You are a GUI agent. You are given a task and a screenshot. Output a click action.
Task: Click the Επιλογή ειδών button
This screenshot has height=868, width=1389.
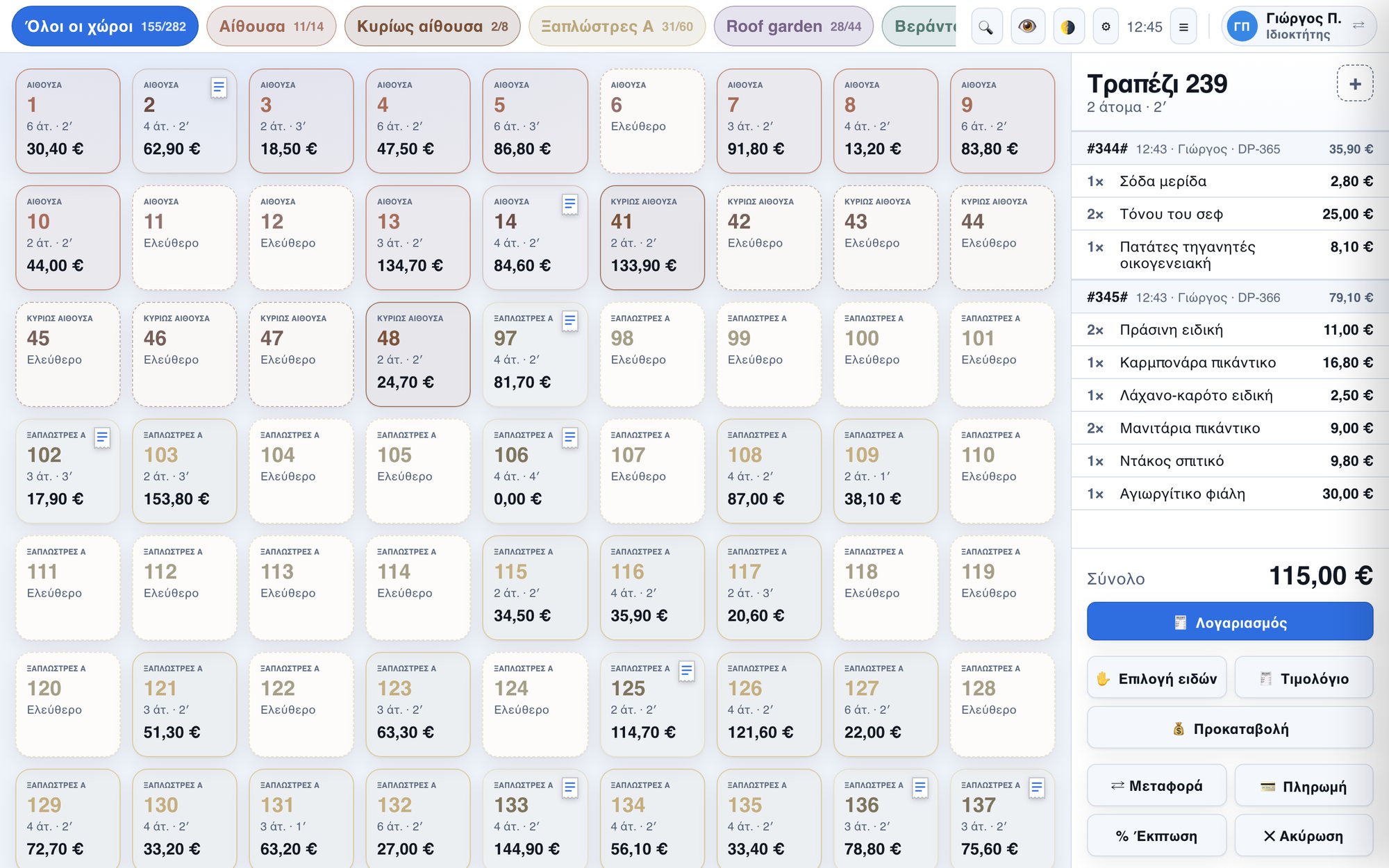tap(1157, 678)
